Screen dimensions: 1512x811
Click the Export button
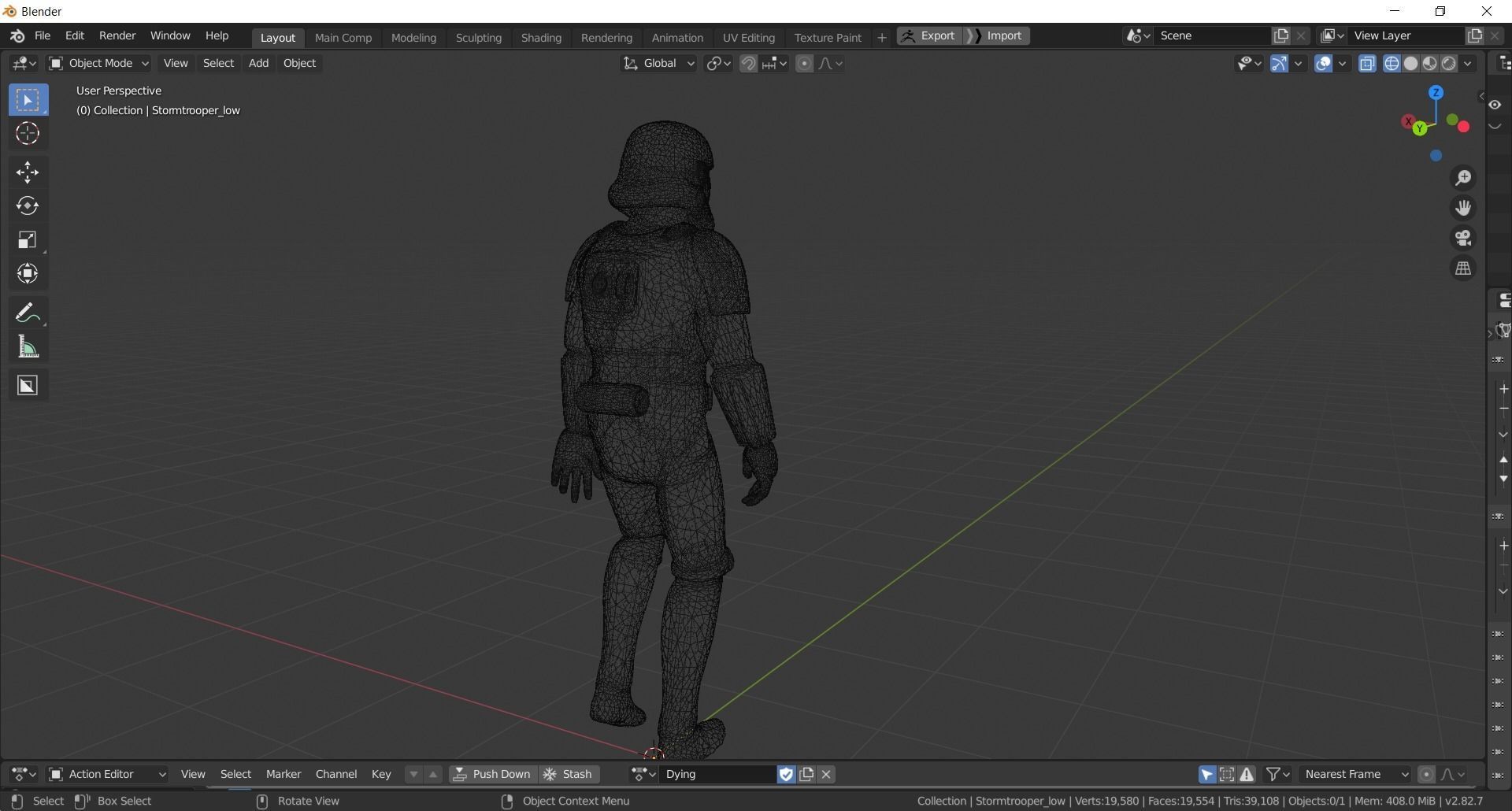[x=929, y=36]
